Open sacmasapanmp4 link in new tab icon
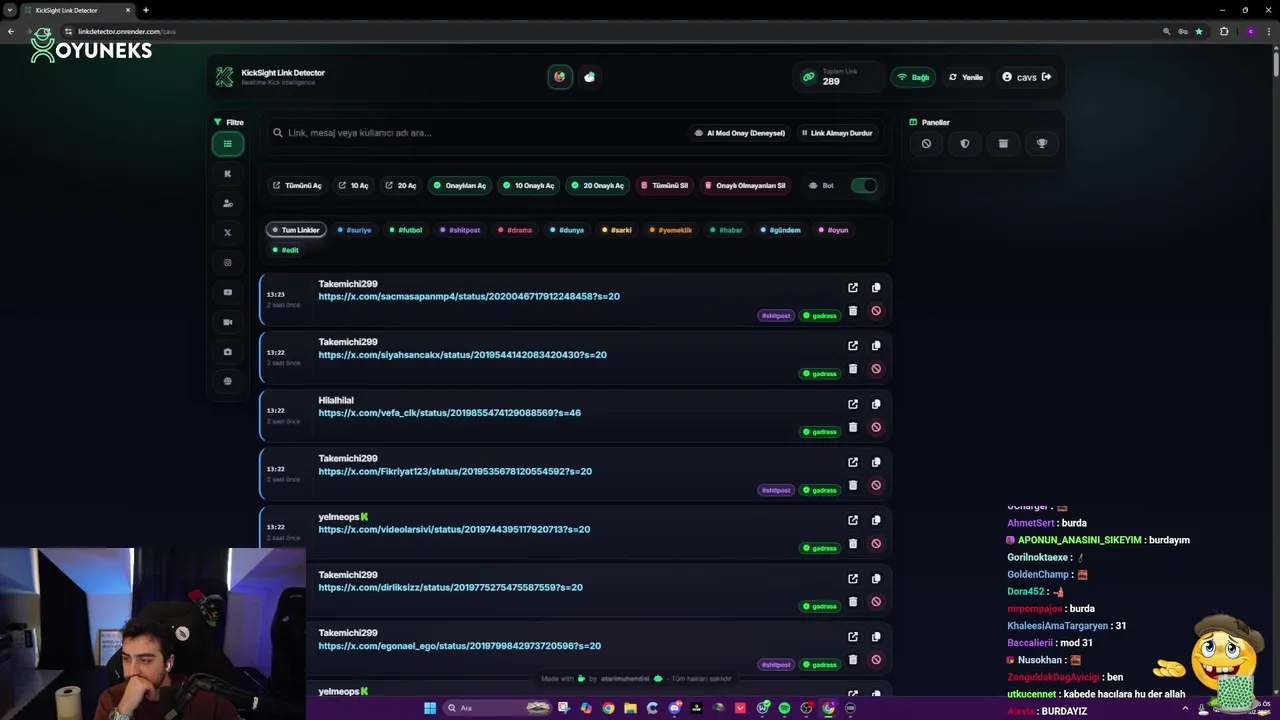Image resolution: width=1280 pixels, height=720 pixels. (853, 288)
